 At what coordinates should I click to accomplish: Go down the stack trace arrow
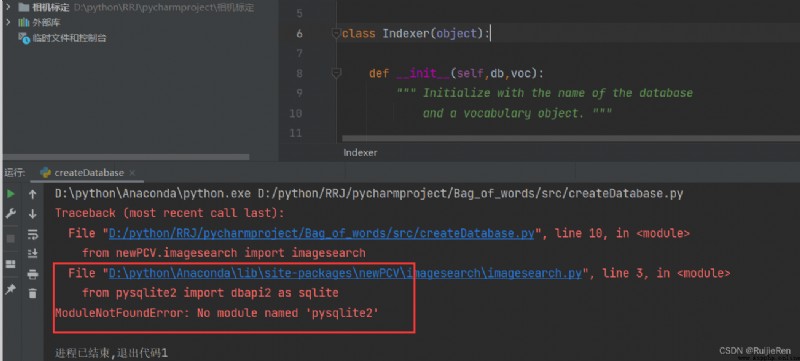(x=33, y=214)
